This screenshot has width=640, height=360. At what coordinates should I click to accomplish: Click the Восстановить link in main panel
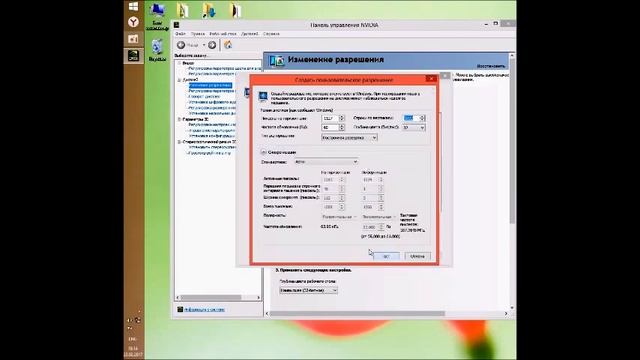pos(491,66)
